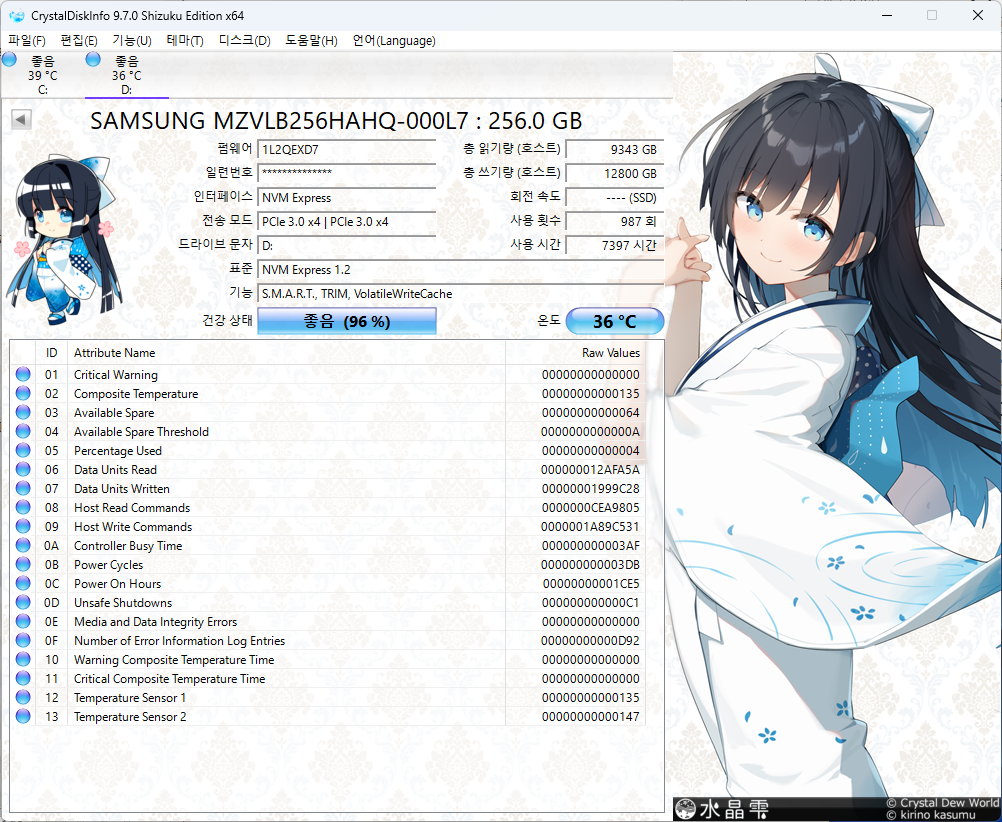Click the status orb for Data Units Written

(x=23, y=488)
